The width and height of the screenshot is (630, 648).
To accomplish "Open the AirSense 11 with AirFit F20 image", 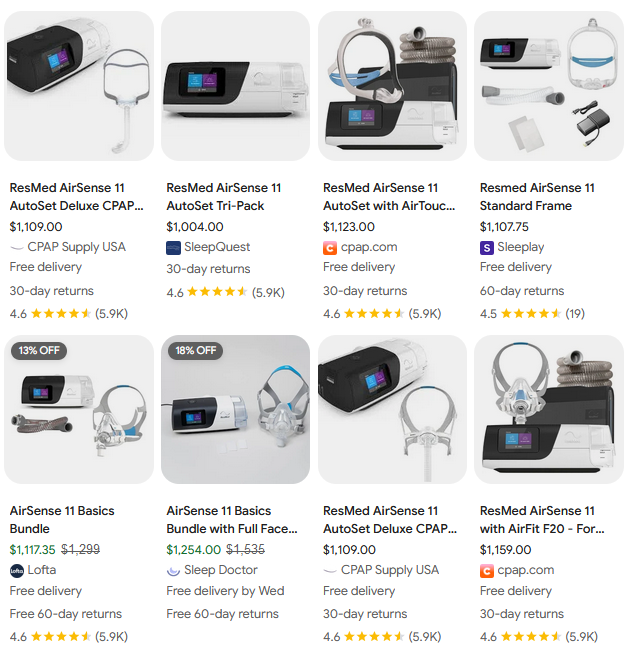I will pos(549,410).
